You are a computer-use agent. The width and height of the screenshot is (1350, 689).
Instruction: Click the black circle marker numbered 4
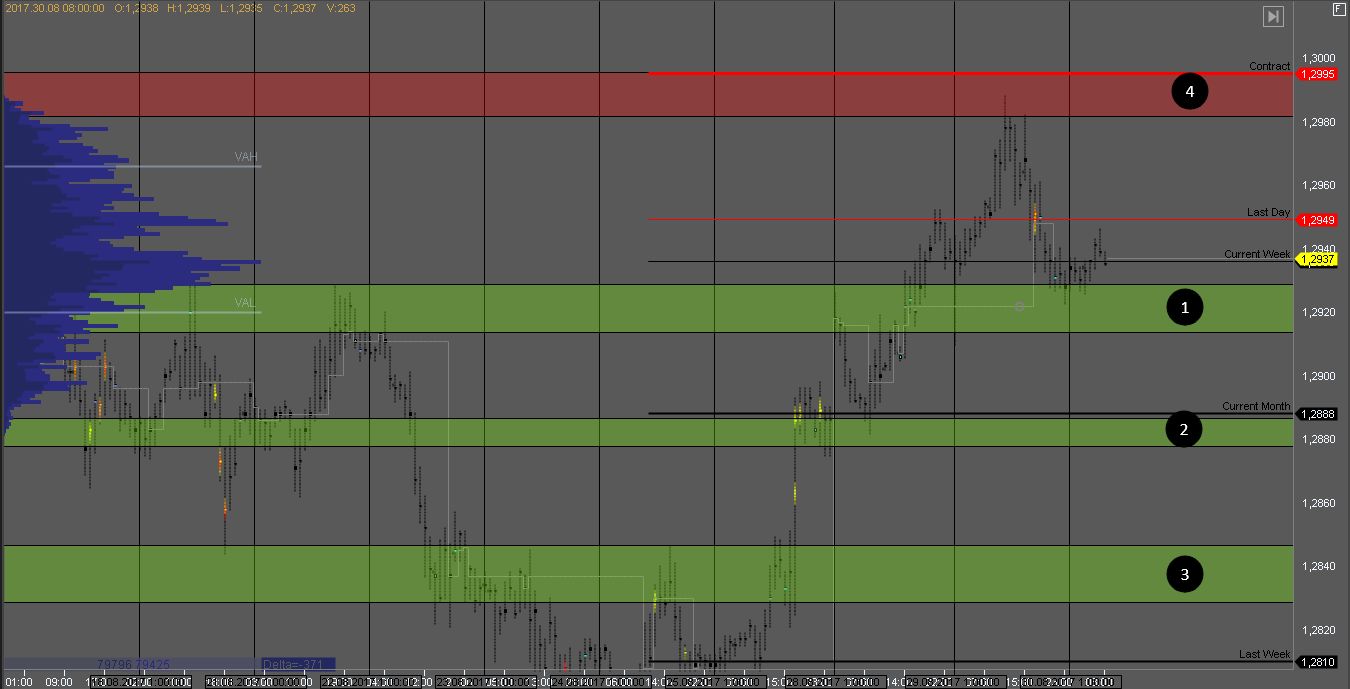(x=1189, y=92)
